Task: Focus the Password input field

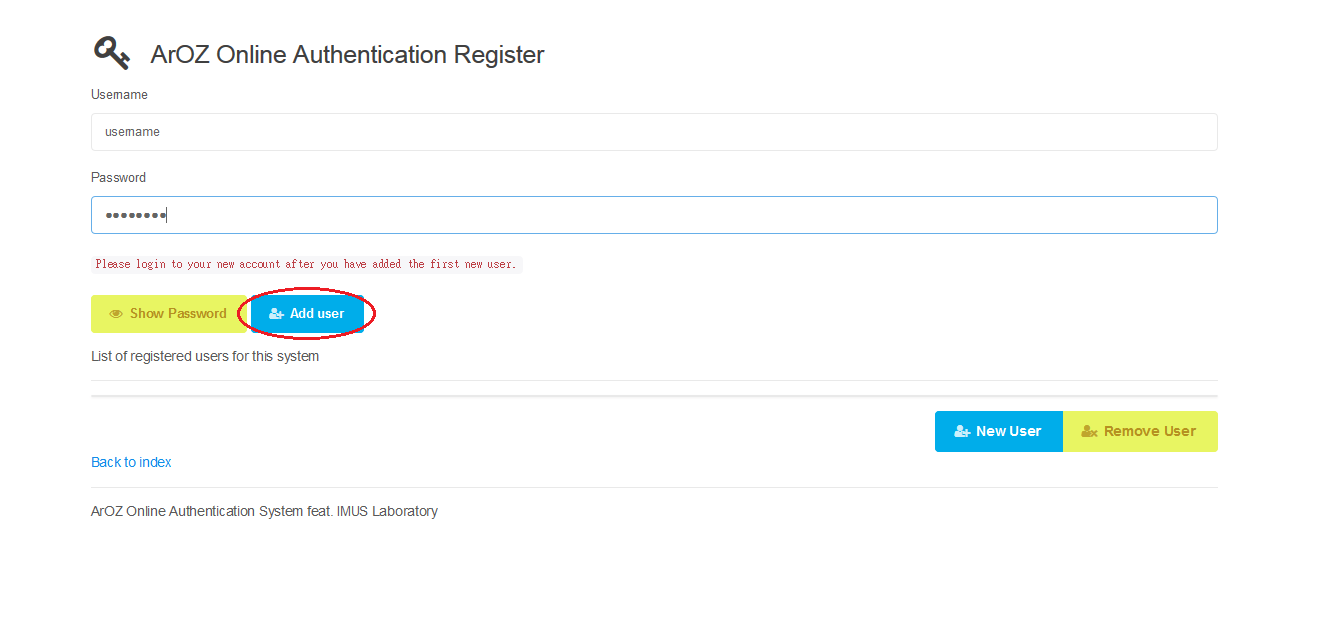Action: coord(654,215)
